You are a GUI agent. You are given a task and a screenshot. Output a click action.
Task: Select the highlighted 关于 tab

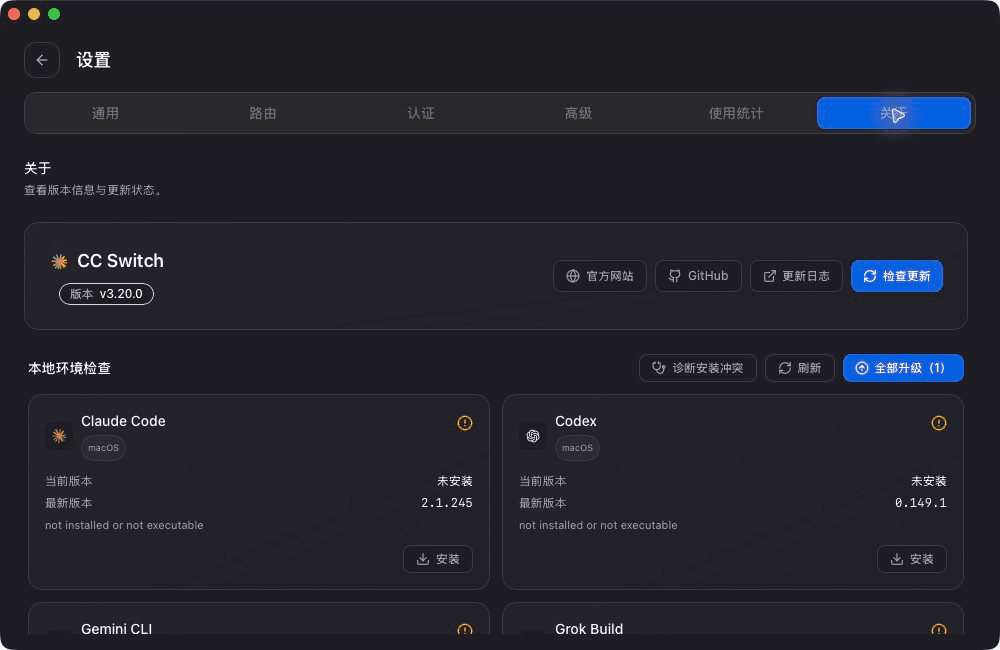pyautogui.click(x=893, y=114)
